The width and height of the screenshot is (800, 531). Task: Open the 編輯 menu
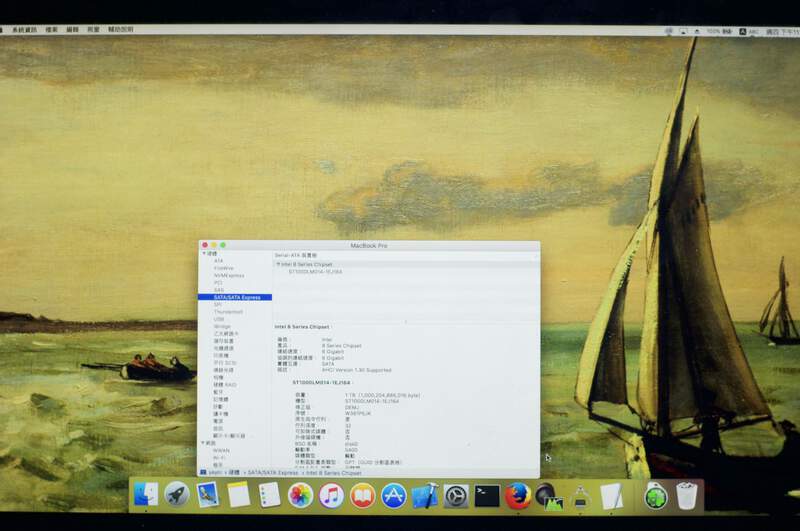click(72, 30)
